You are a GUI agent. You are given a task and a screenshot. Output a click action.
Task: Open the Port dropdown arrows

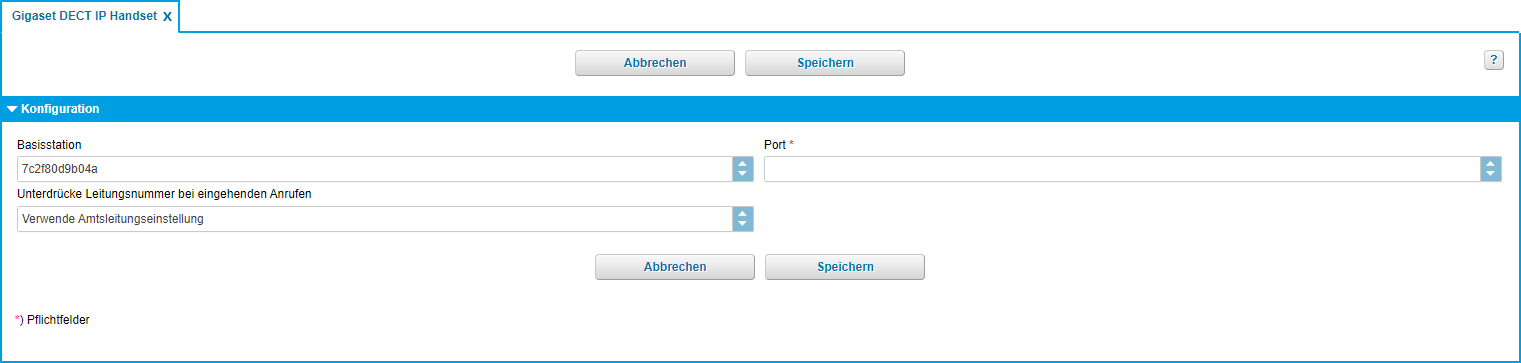click(1490, 169)
